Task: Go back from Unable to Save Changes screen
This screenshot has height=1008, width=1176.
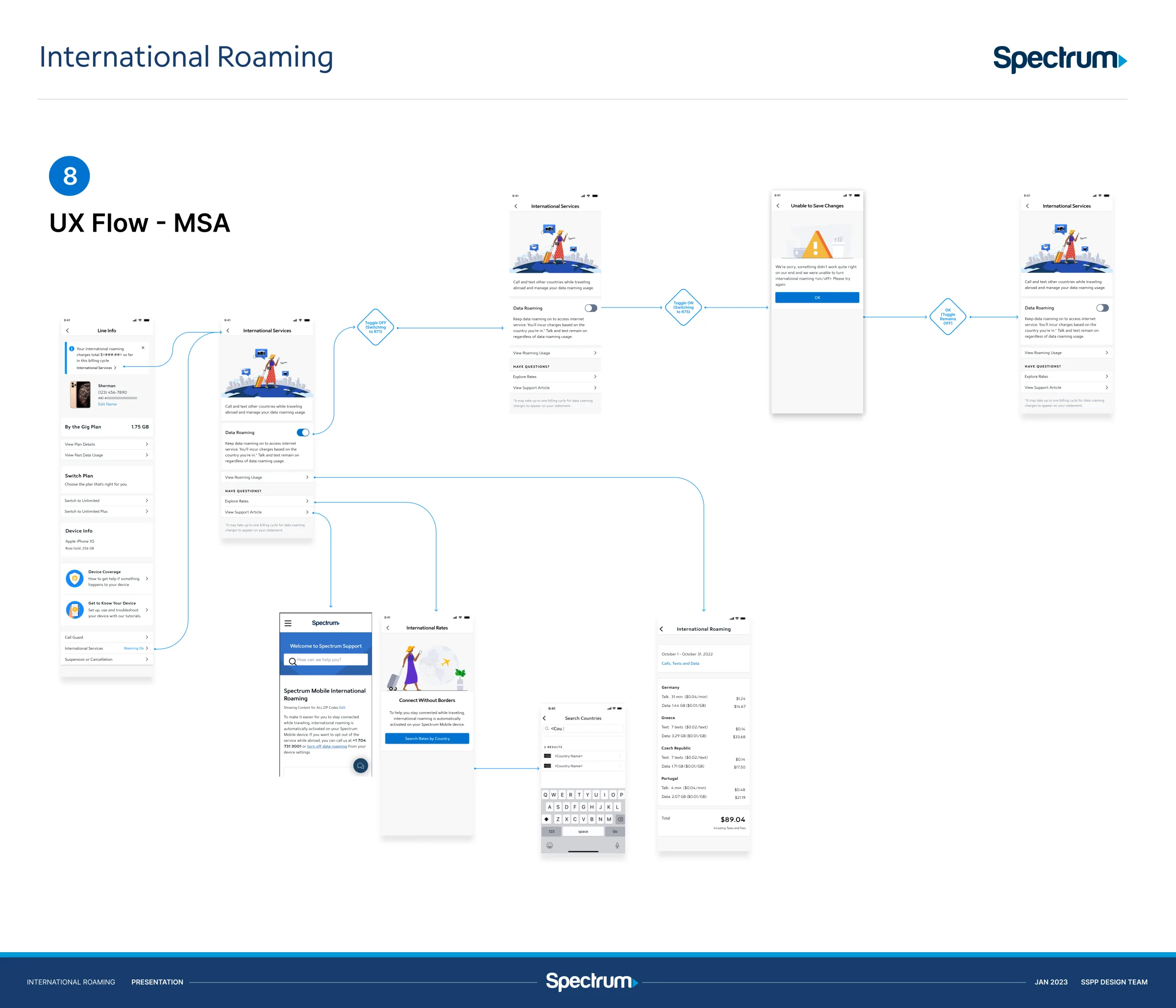Action: tap(778, 206)
